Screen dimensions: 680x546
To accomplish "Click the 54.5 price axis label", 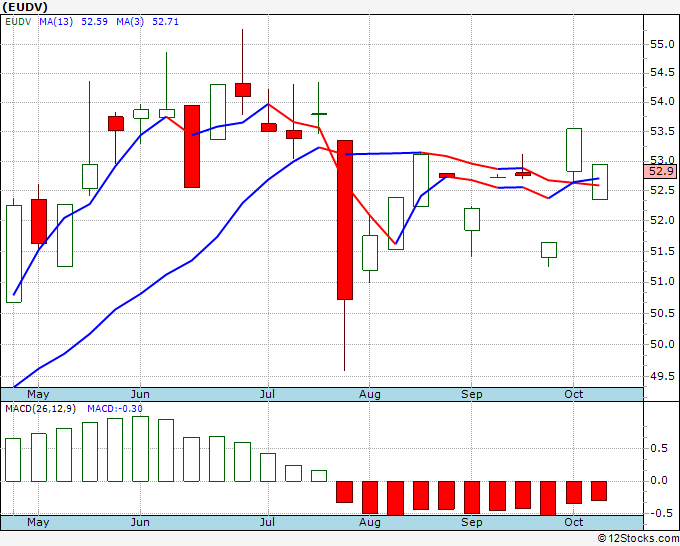I will click(x=662, y=72).
